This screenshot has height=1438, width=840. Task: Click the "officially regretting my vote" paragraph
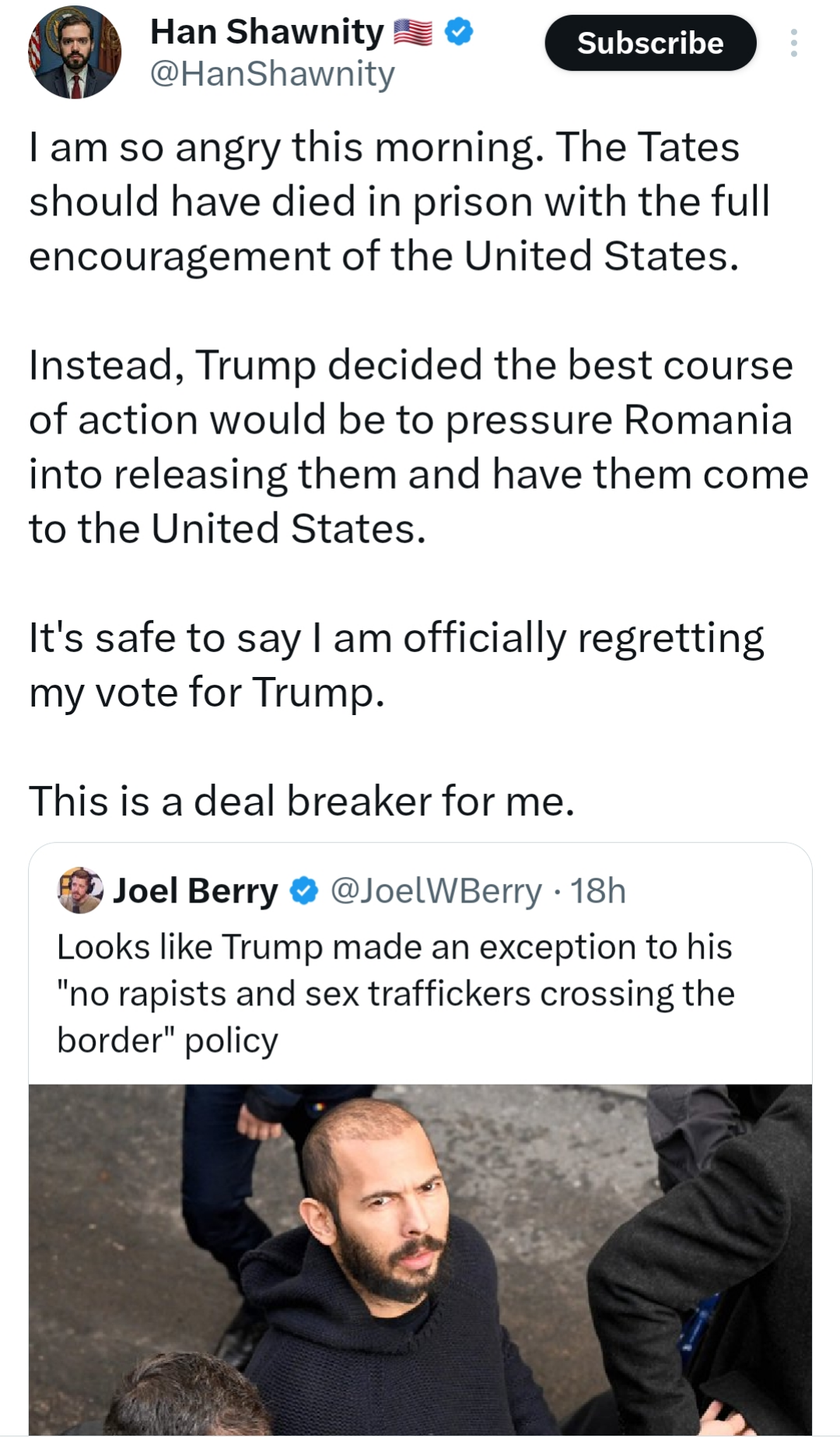[396, 665]
